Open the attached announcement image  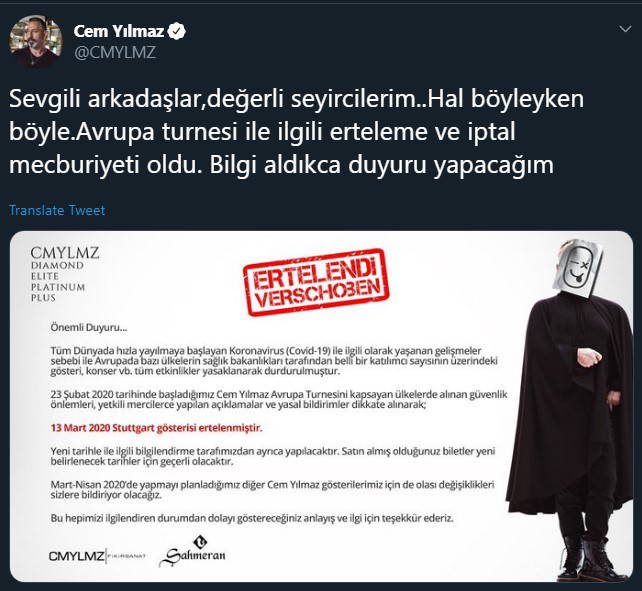[x=321, y=406]
